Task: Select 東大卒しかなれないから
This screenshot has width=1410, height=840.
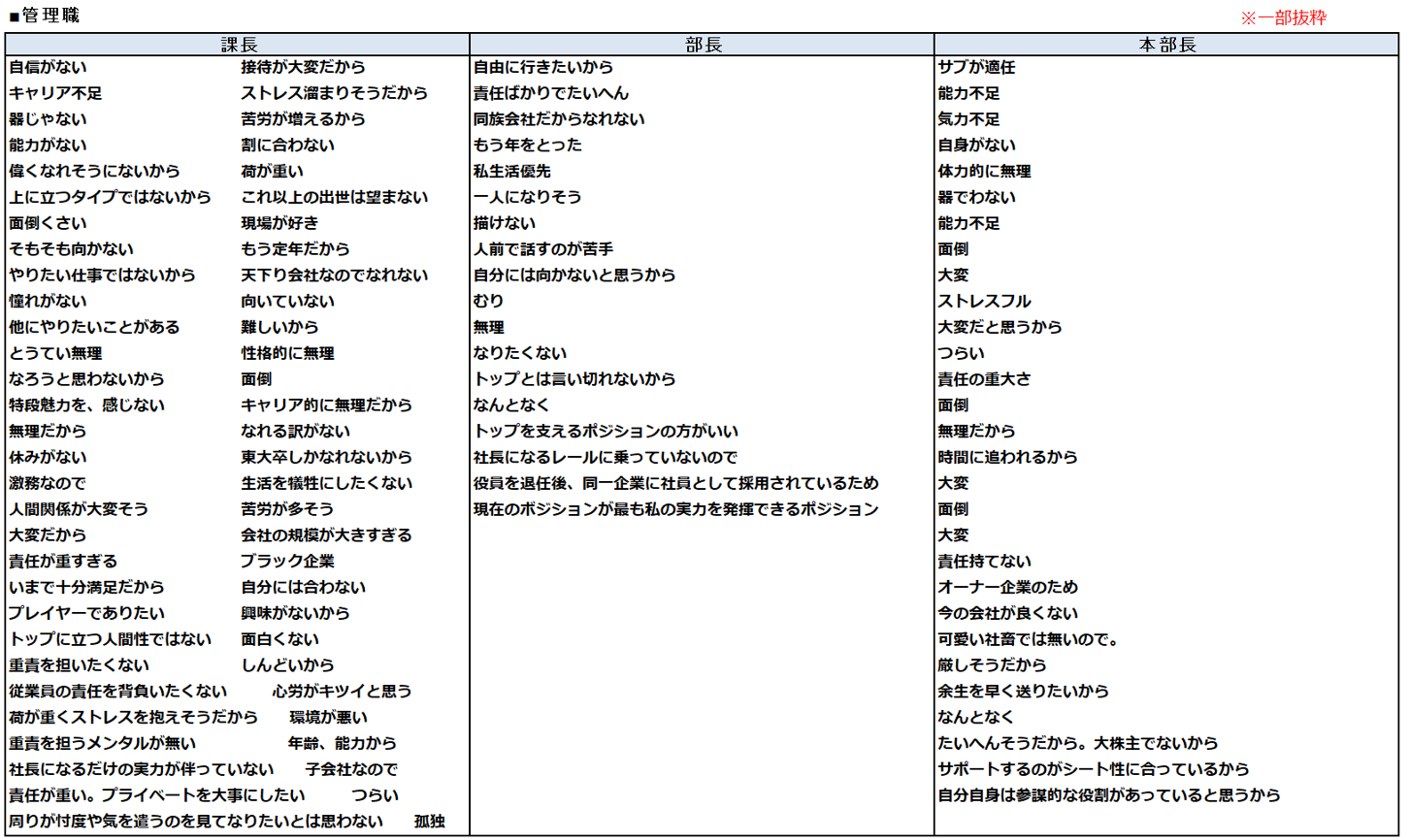Action: coord(327,457)
